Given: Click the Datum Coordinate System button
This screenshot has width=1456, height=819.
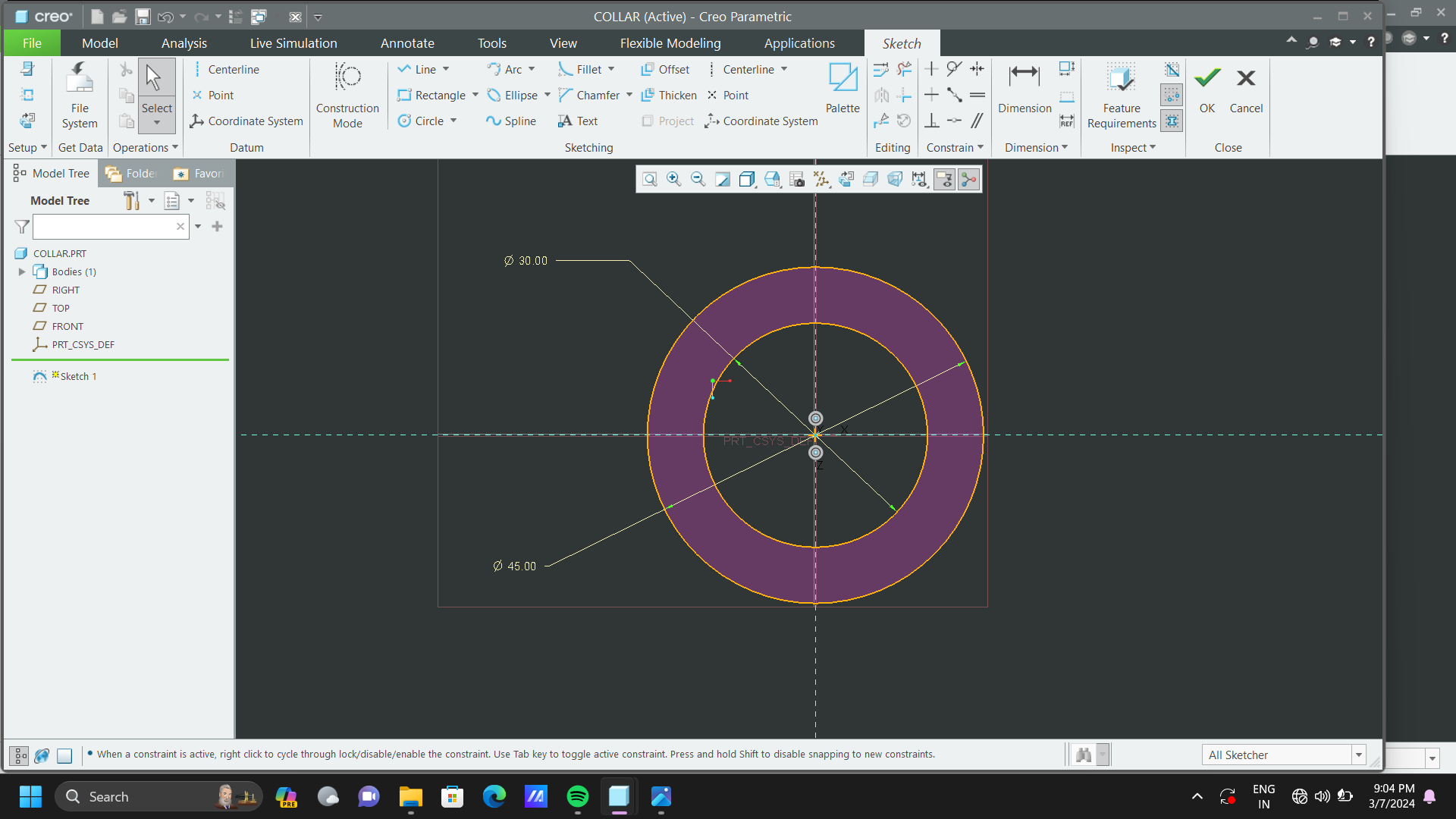Looking at the screenshot, I should click(246, 121).
